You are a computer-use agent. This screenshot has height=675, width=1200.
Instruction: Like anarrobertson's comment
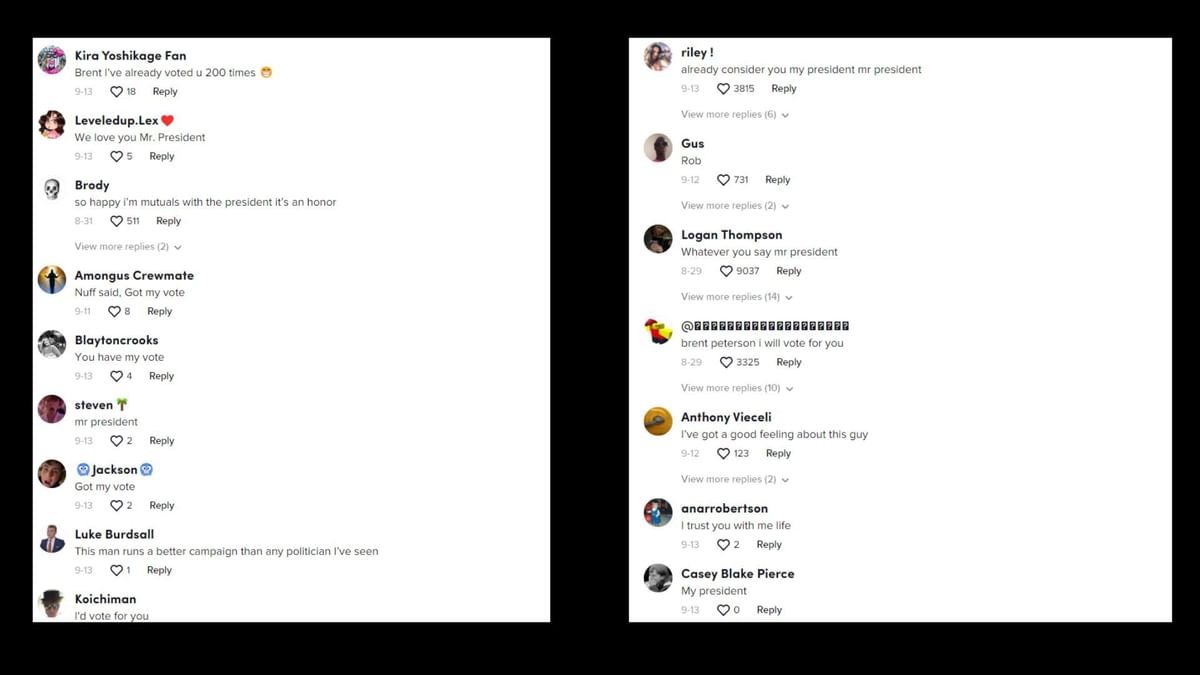click(723, 545)
